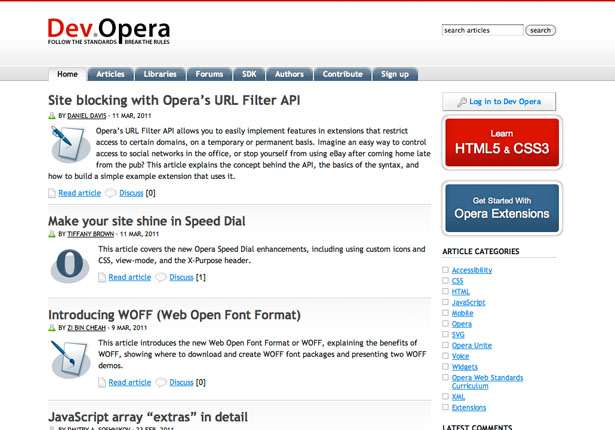Screen dimensions: 615x430
Task: Switch to the Forums tab
Action: 209,74
